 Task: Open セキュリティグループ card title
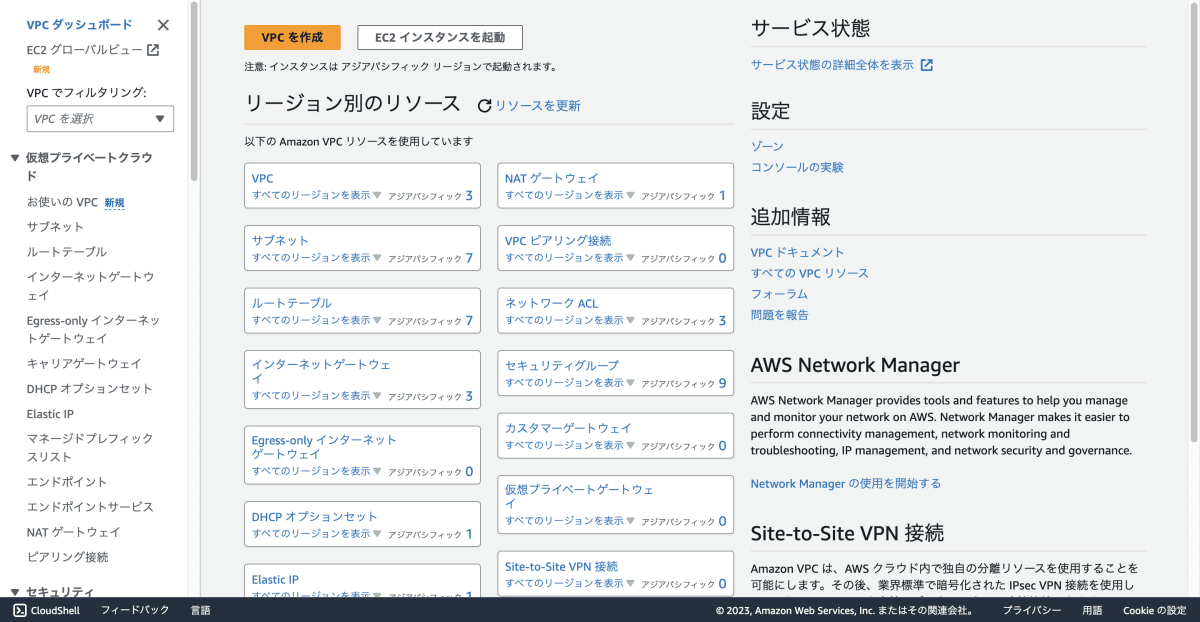562,366
